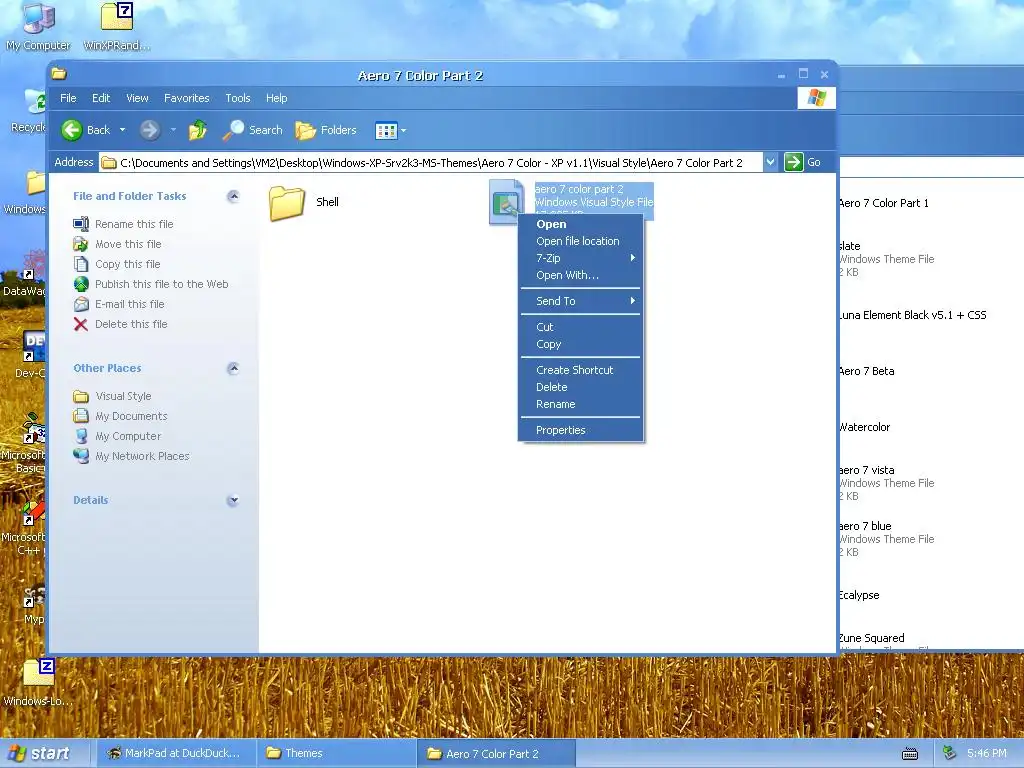
Task: Choose Properties in the context menu
Action: click(x=580, y=430)
